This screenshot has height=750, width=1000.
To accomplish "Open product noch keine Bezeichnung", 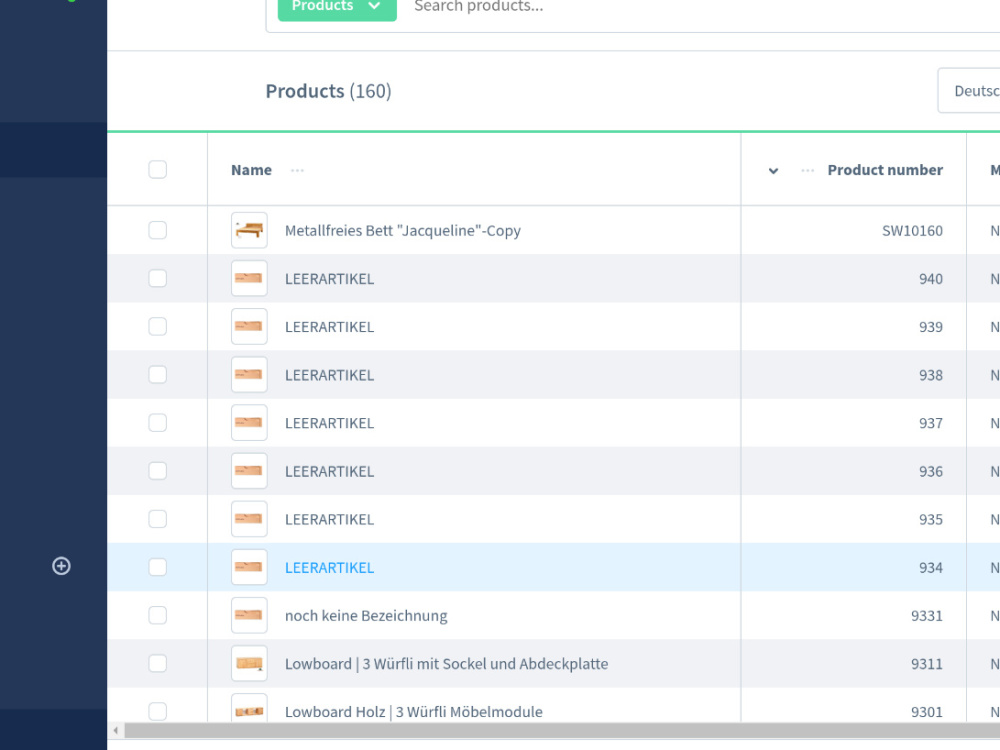I will point(366,616).
